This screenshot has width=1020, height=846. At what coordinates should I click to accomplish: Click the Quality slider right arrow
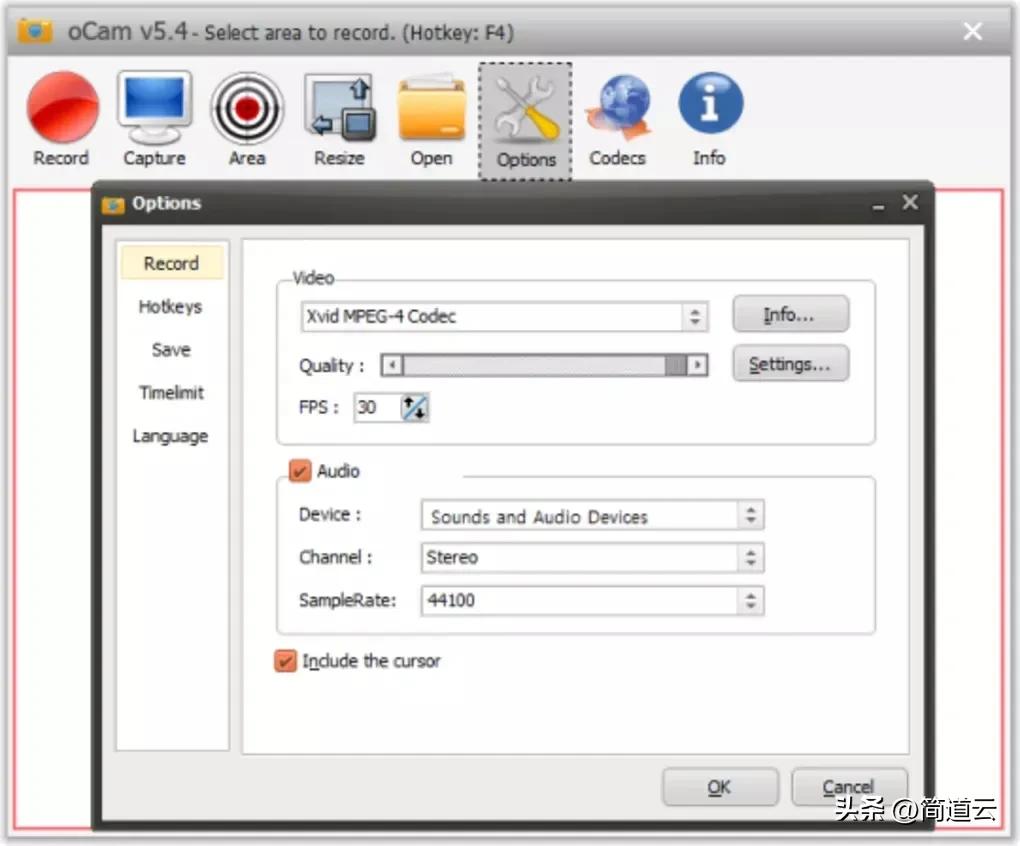tap(698, 365)
